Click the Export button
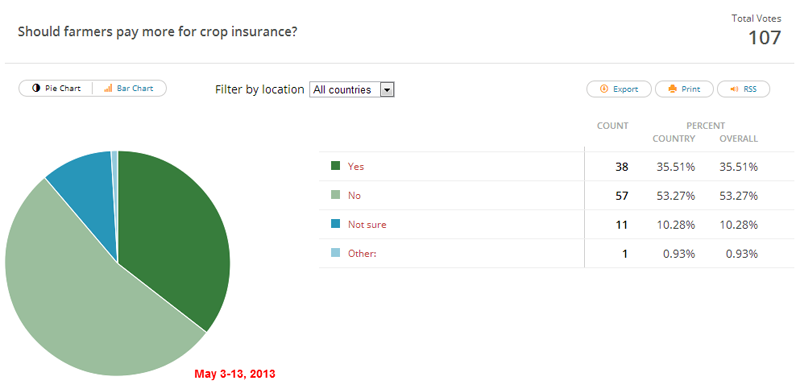The width and height of the screenshot is (800, 389). 619,89
